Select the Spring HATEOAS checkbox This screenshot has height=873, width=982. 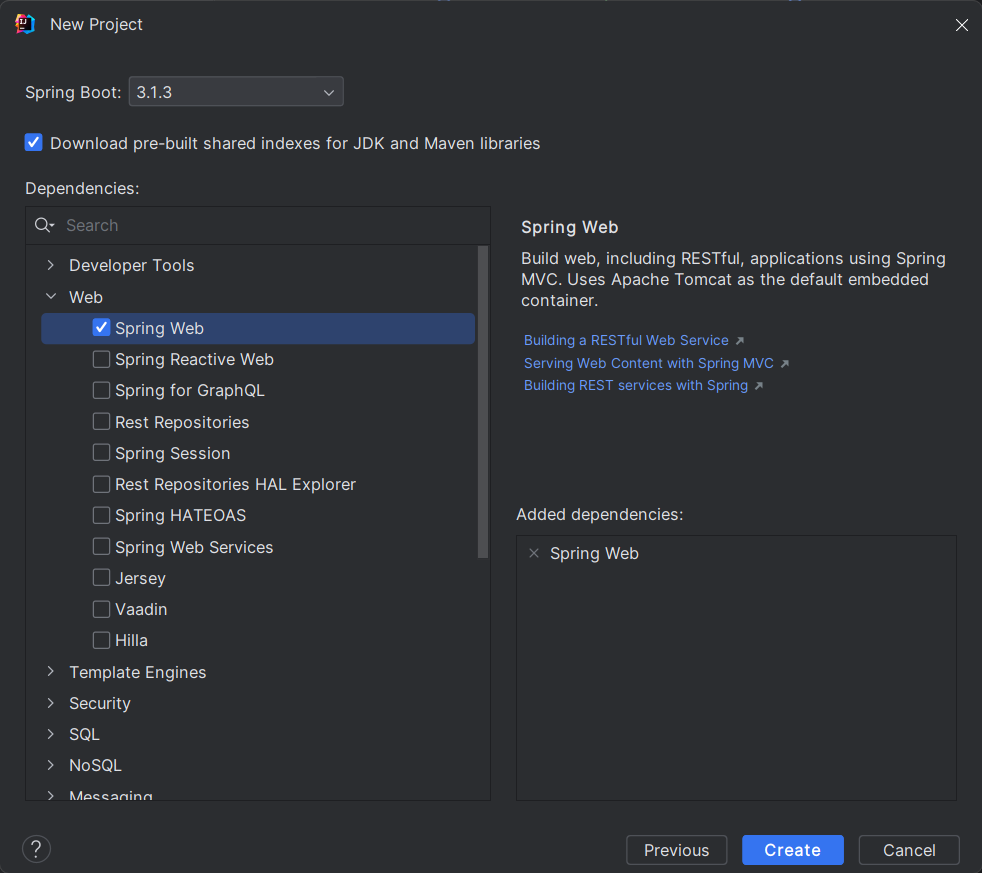click(101, 515)
